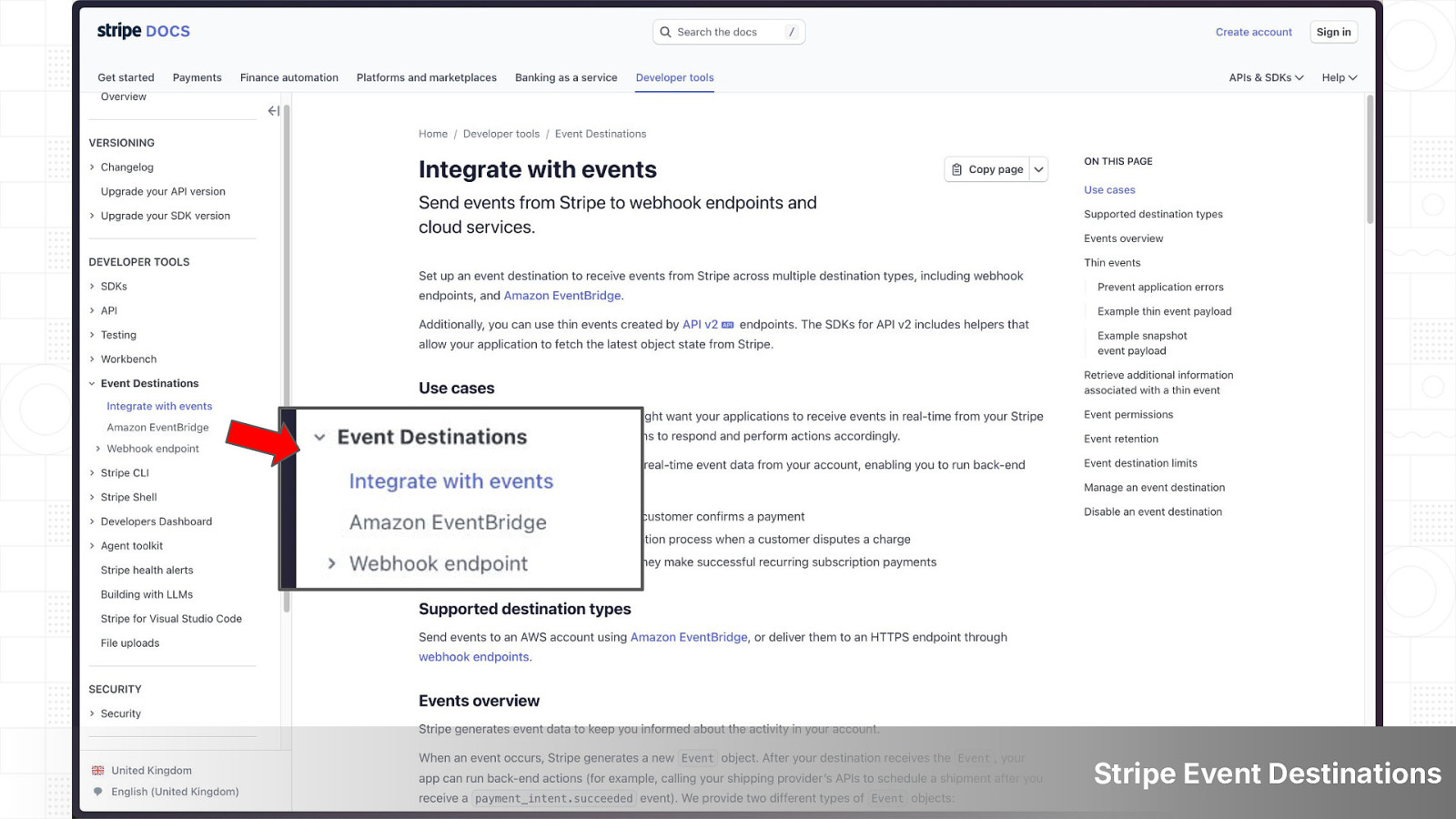The width and height of the screenshot is (1456, 819).
Task: Click the magnifier icon in the search box
Action: pyautogui.click(x=666, y=32)
